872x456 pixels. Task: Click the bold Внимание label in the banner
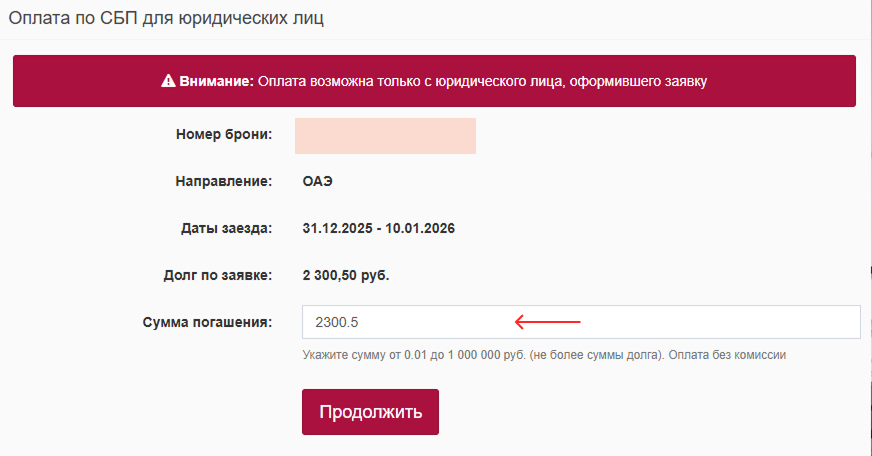click(217, 81)
